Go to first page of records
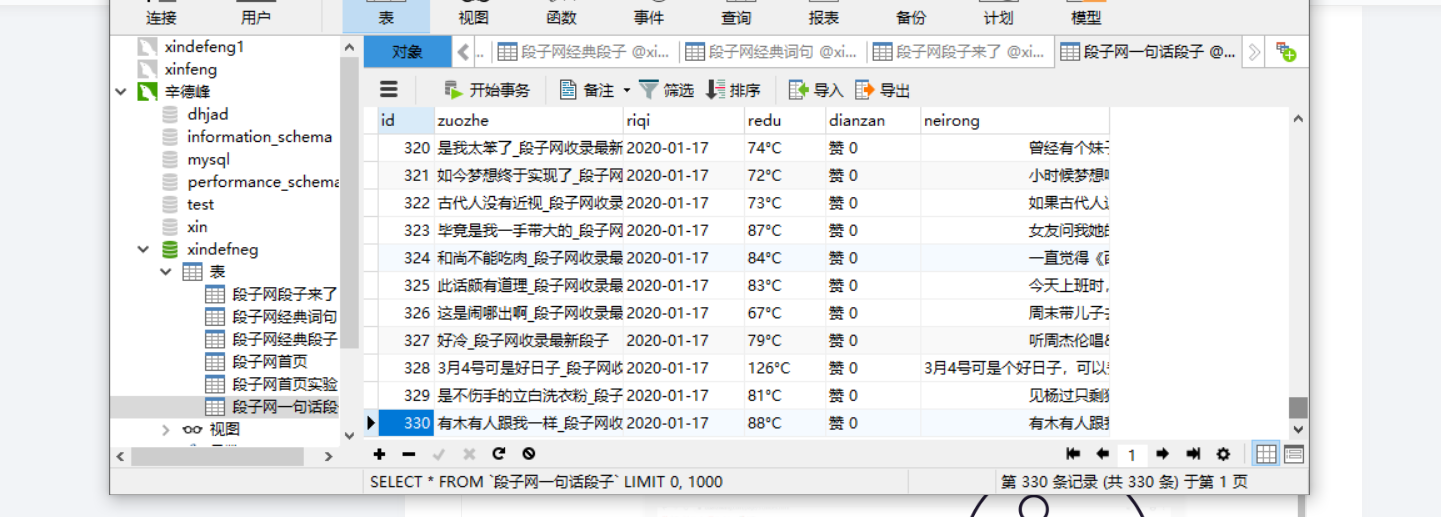Image resolution: width=1441 pixels, height=517 pixels. [x=1073, y=454]
